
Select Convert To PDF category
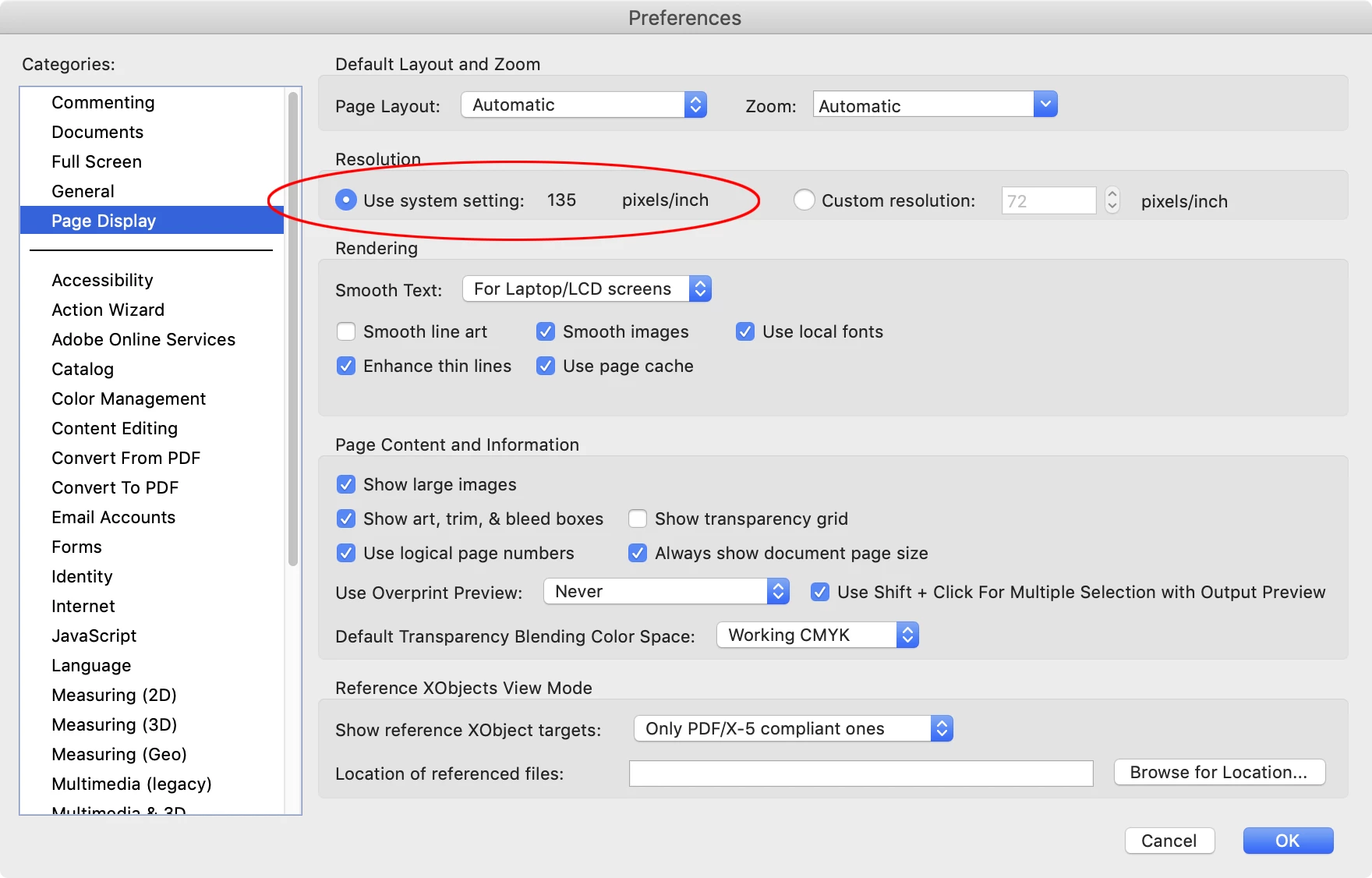[152, 487]
